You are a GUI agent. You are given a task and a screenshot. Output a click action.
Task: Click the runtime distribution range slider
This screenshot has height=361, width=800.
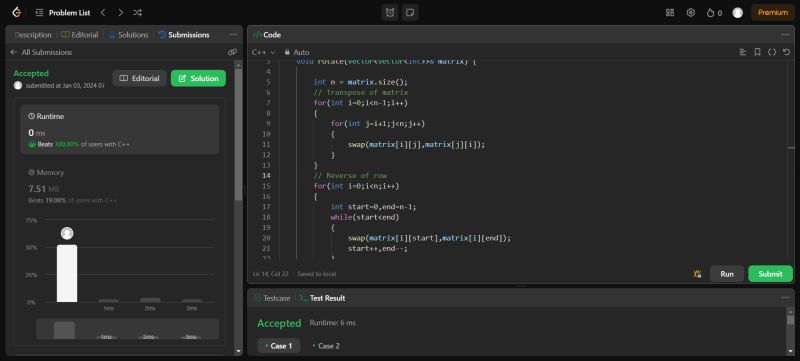click(x=128, y=329)
